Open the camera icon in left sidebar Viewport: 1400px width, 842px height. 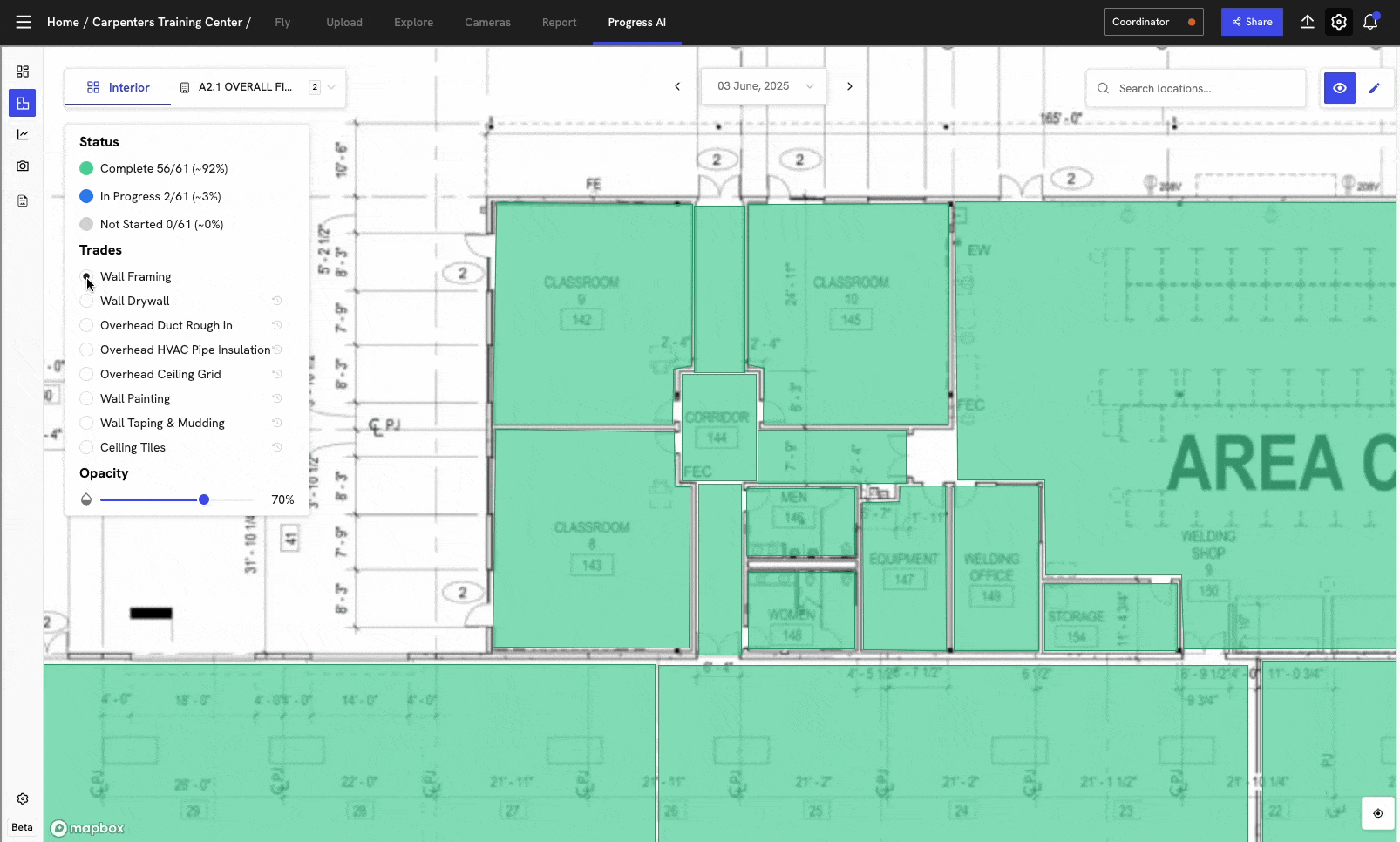tap(23, 166)
